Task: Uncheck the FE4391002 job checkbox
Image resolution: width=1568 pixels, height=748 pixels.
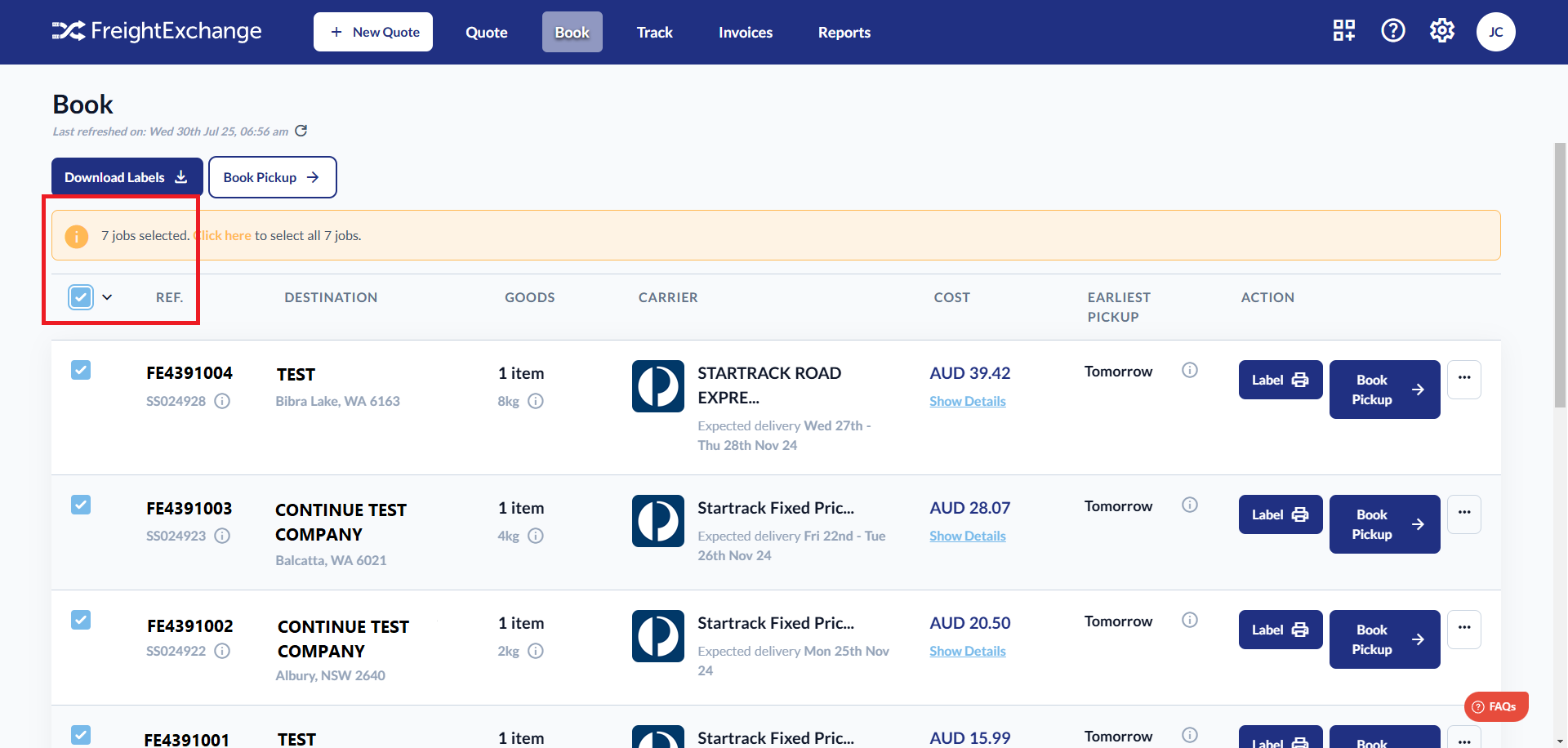Action: pos(81,620)
